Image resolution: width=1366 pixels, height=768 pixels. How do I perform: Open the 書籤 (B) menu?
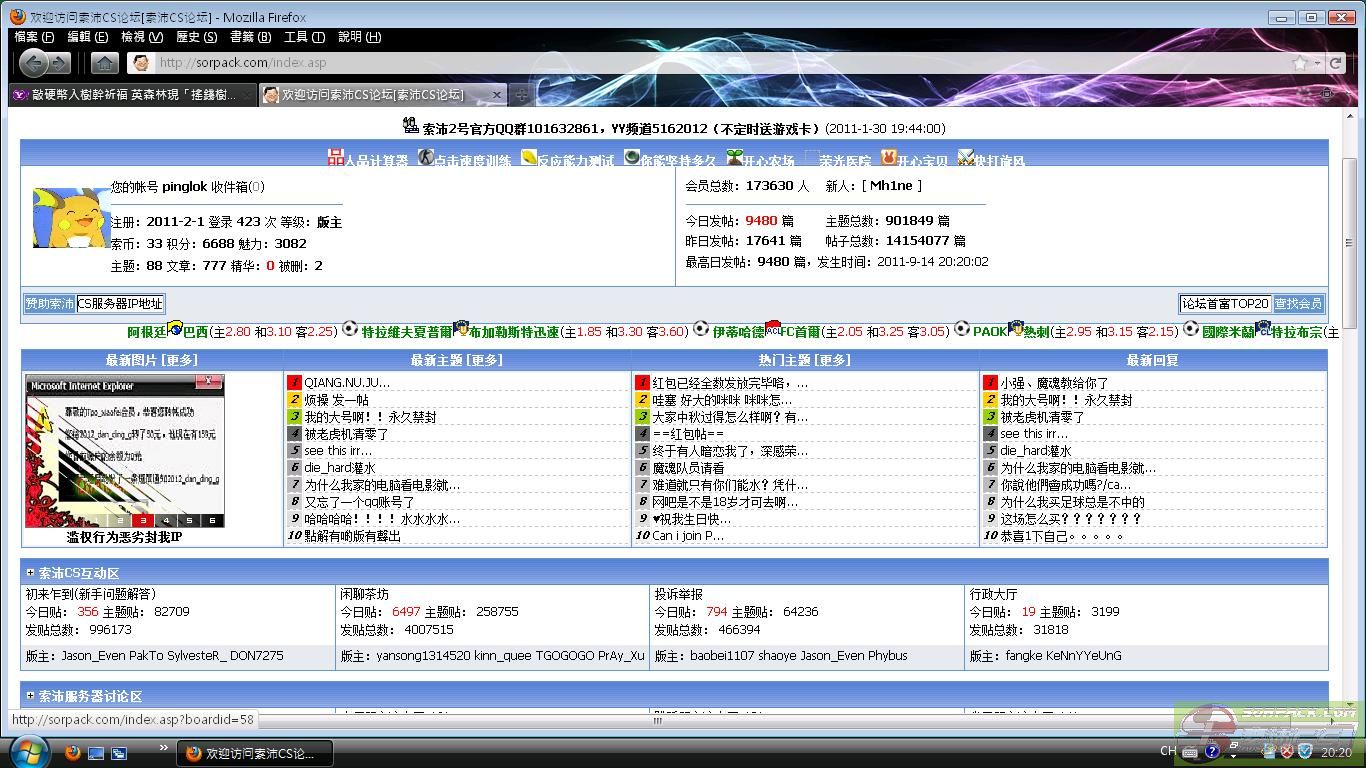point(249,37)
